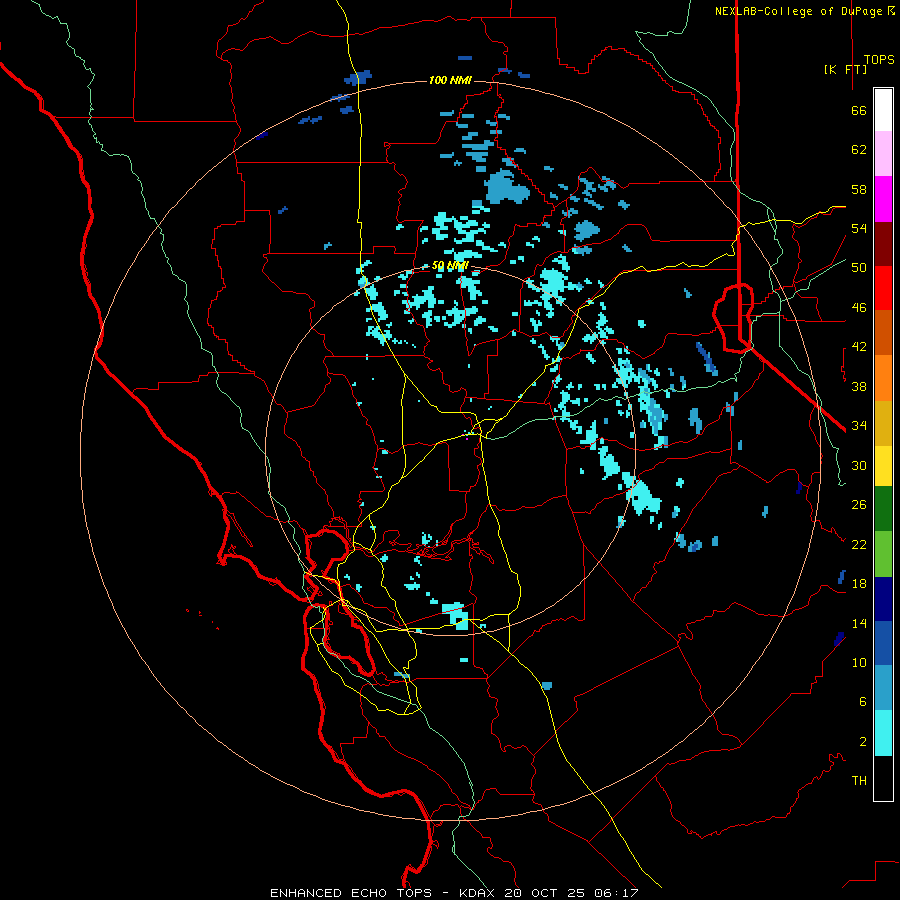Screen dimensions: 900x900
Task: Click the "50 NMI" range ring label
Action: coord(450,265)
